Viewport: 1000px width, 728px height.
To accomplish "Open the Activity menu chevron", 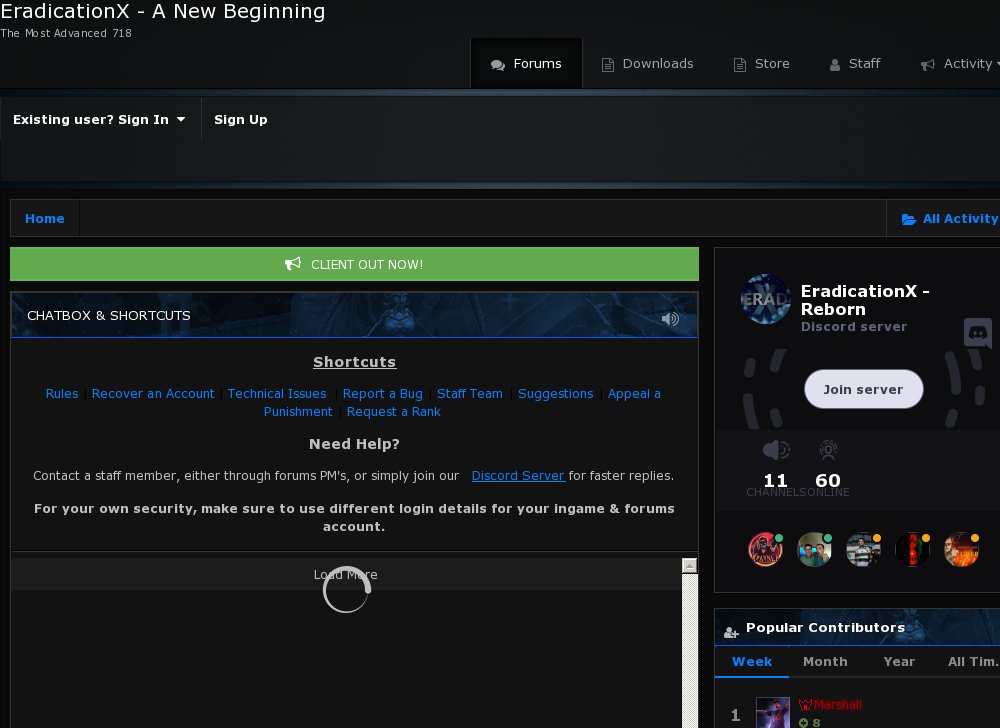I will tap(996, 63).
